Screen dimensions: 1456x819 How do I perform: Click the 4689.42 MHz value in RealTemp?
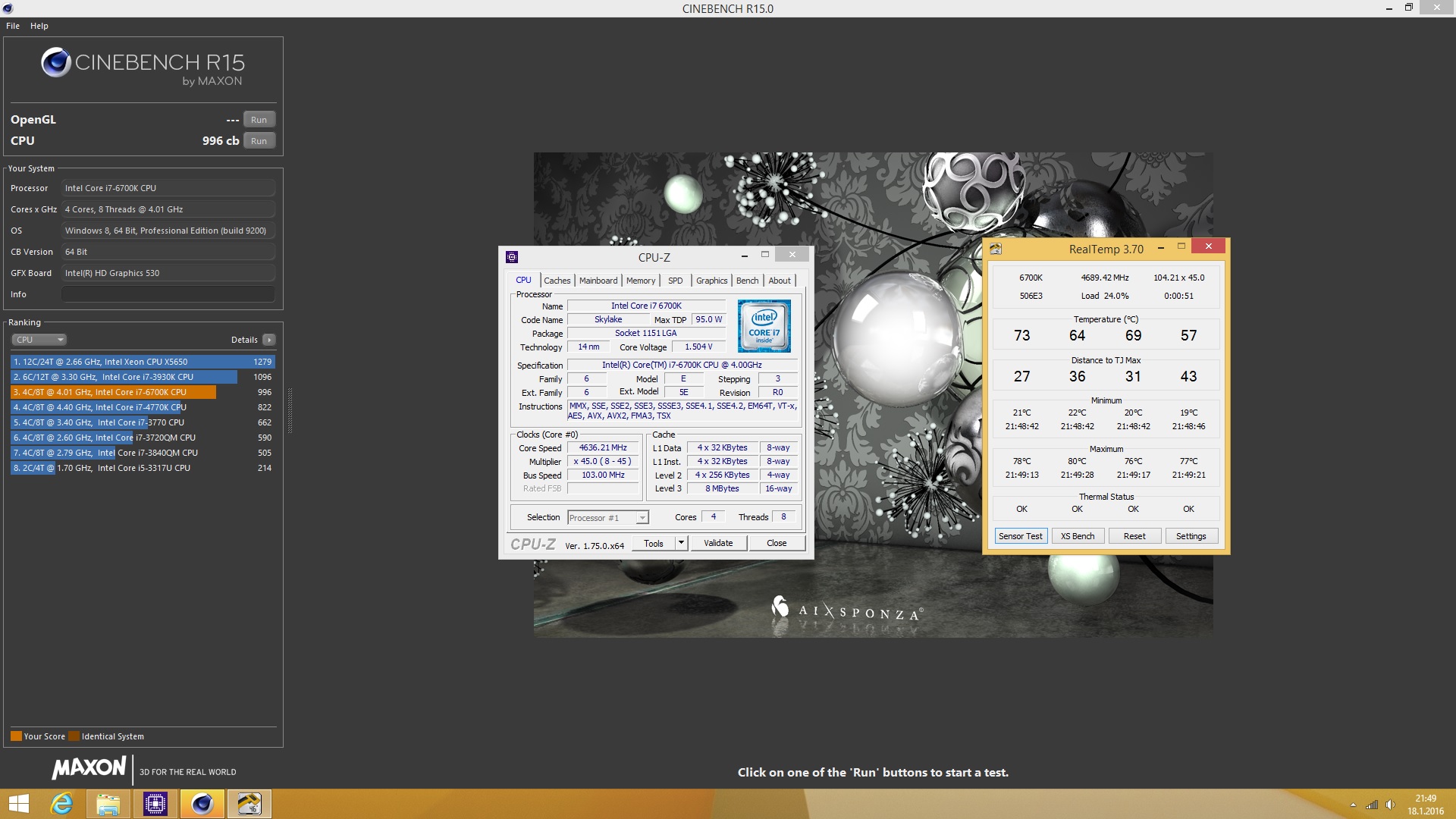click(x=1105, y=278)
